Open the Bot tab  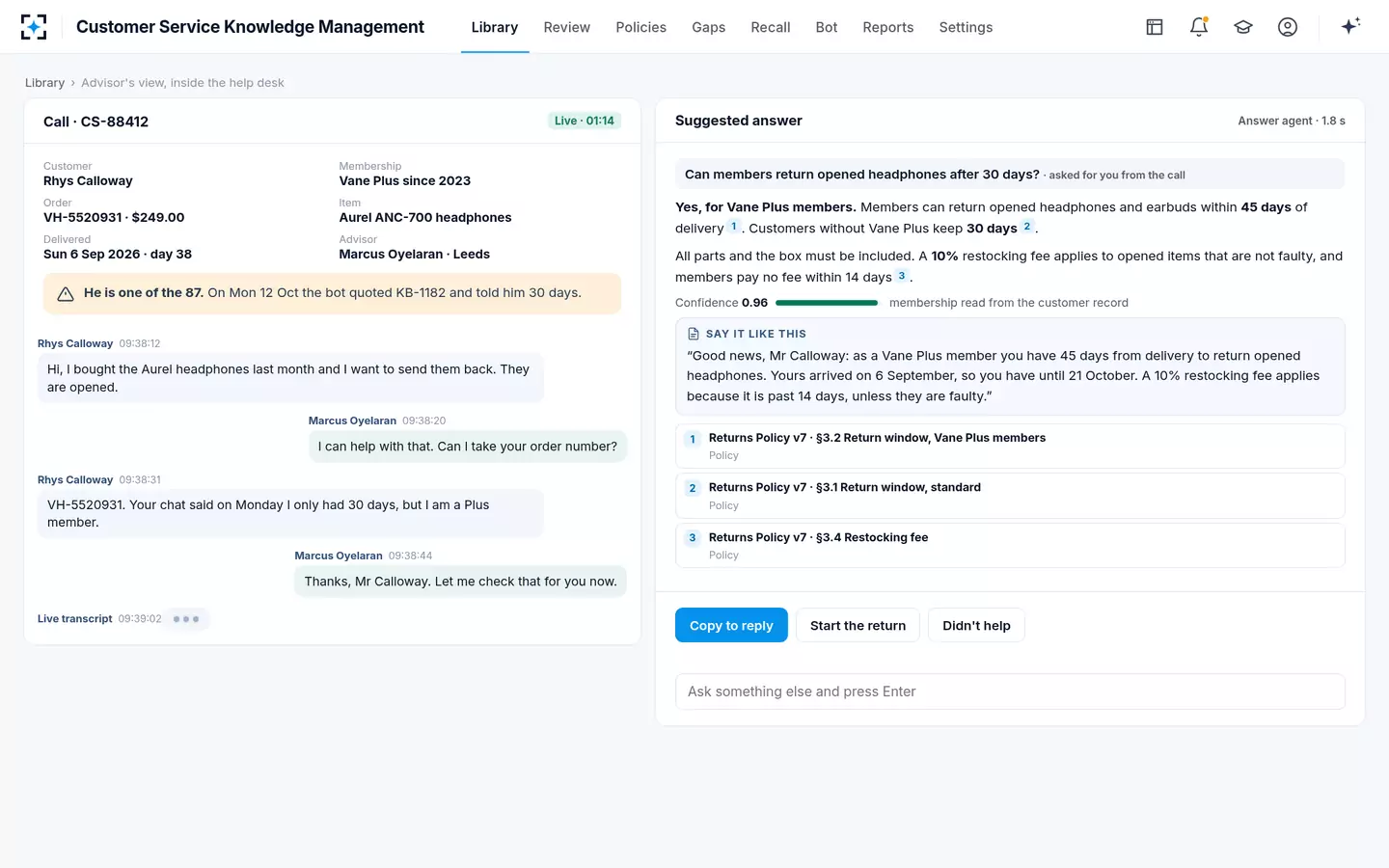pyautogui.click(x=827, y=27)
